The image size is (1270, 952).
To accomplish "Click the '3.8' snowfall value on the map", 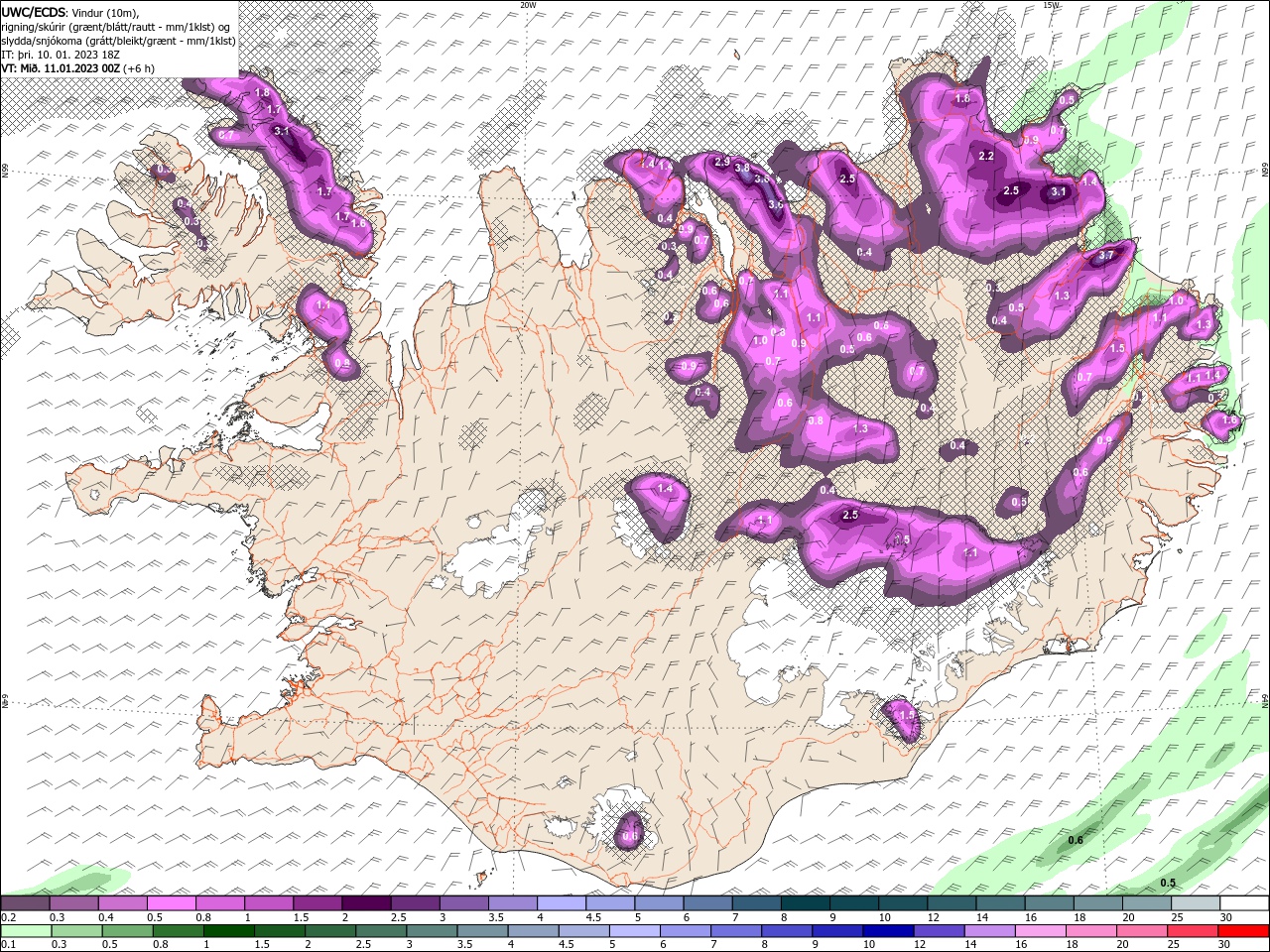I will click(x=742, y=169).
